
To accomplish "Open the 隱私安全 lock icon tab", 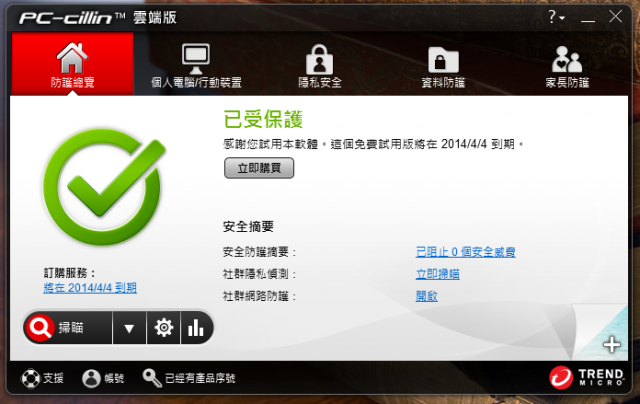I will (320, 59).
